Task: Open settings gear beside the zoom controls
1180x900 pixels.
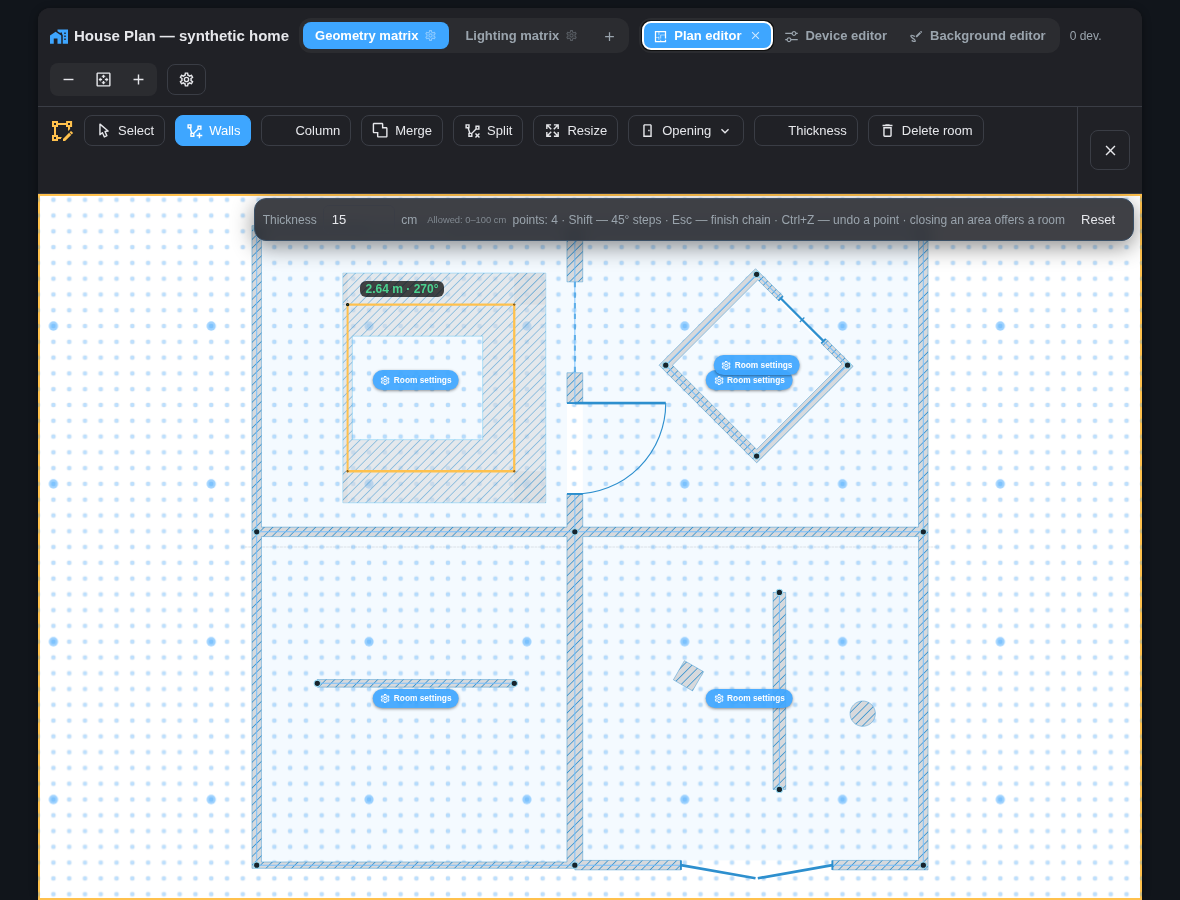Action: (x=187, y=80)
